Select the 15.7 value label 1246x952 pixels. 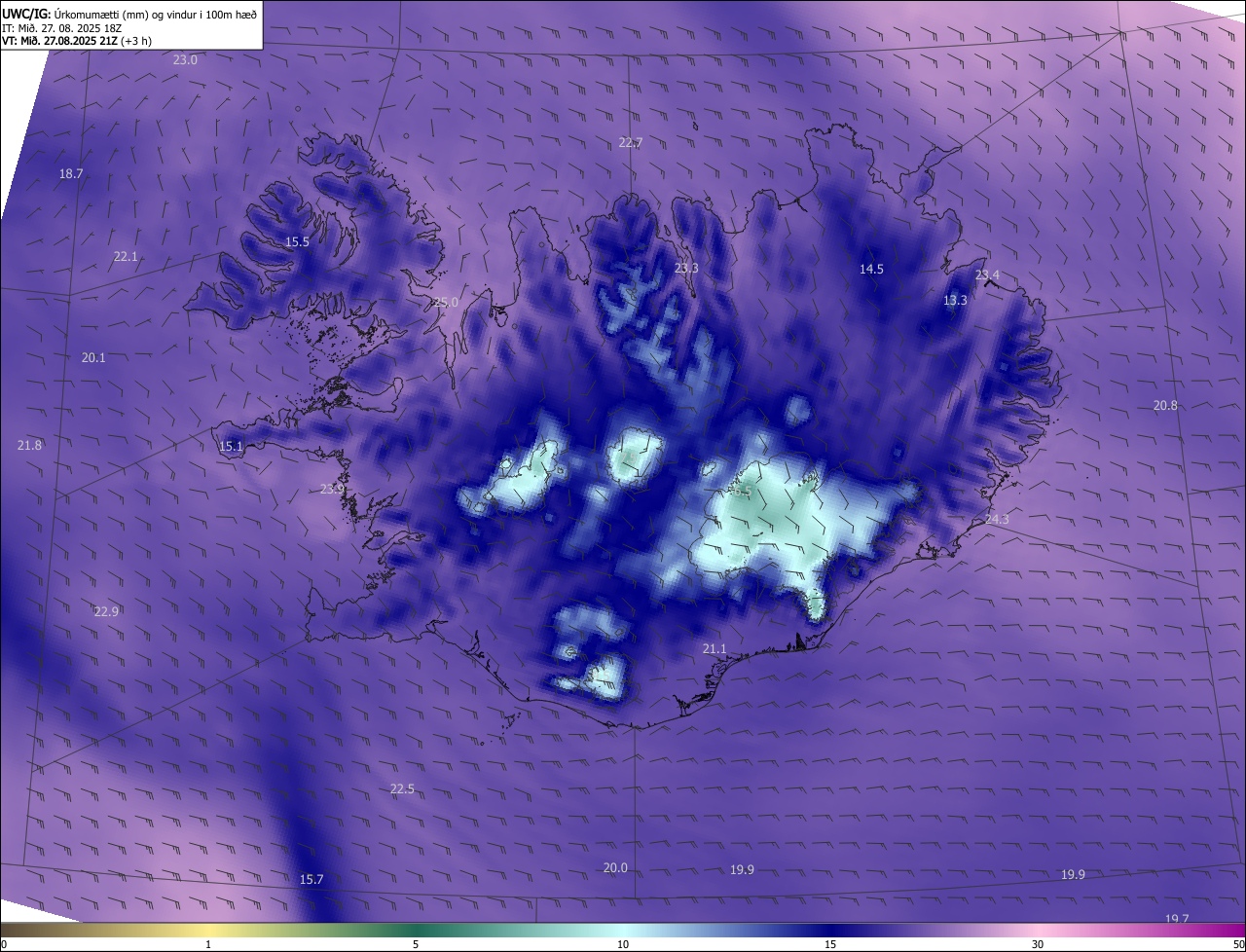coord(311,880)
